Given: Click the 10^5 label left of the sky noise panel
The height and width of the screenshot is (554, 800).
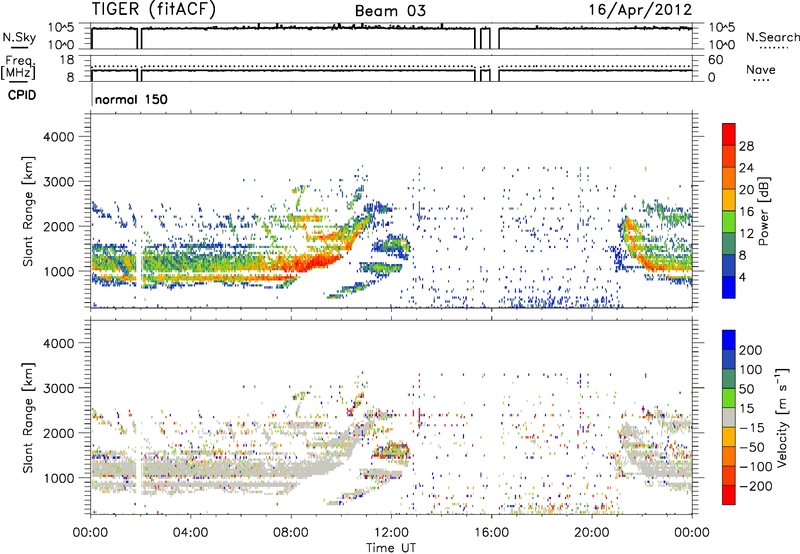Looking at the screenshot, I should click(61, 27).
